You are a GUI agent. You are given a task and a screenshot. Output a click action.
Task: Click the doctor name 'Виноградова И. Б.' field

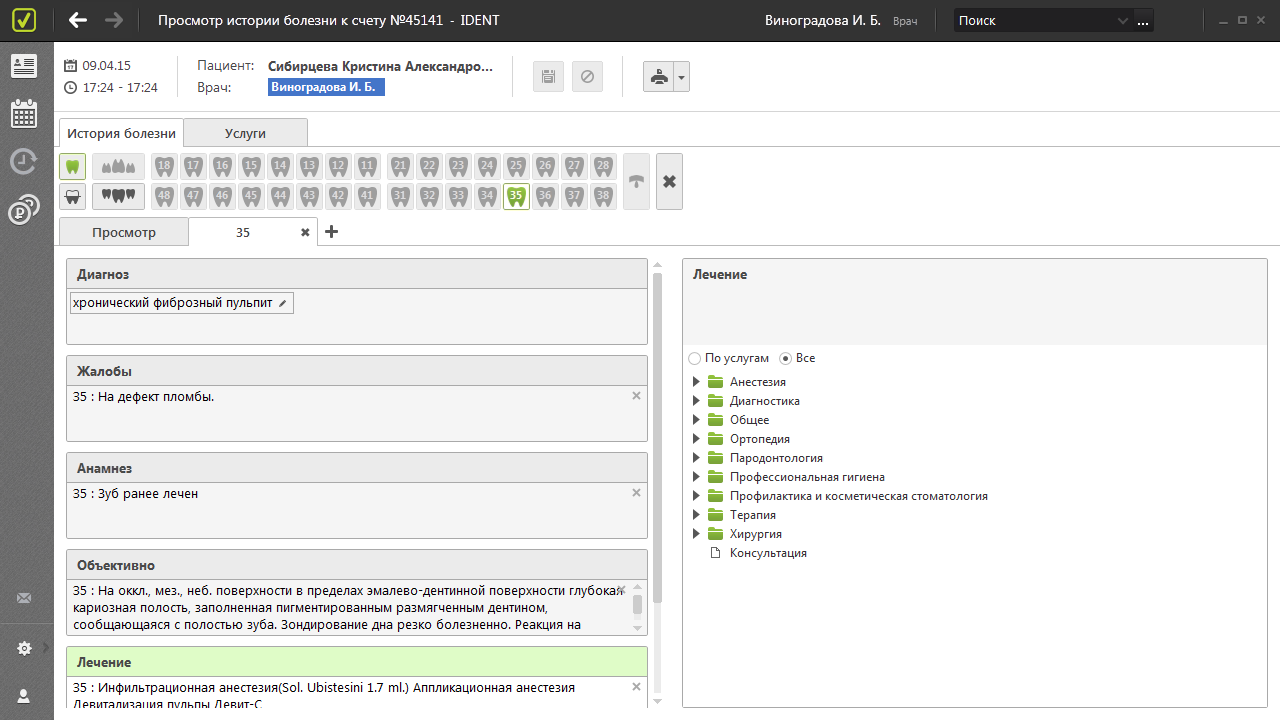[x=326, y=87]
